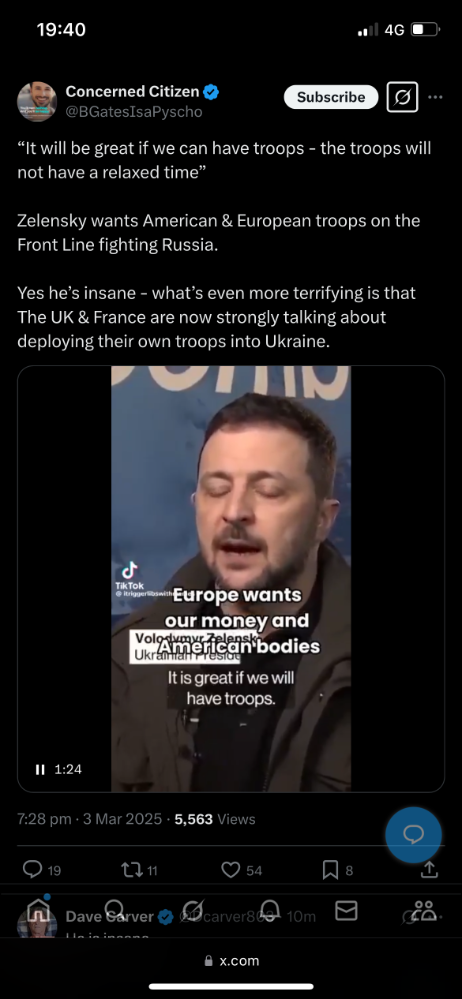Open the @BGatesIsaPyscho handle
Image resolution: width=462 pixels, height=999 pixels.
[134, 112]
